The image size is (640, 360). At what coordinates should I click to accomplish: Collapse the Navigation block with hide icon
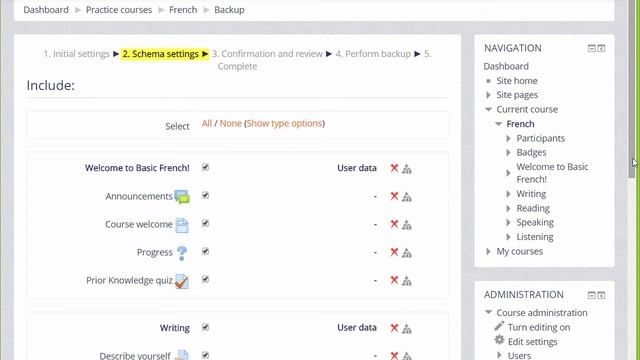click(x=591, y=48)
